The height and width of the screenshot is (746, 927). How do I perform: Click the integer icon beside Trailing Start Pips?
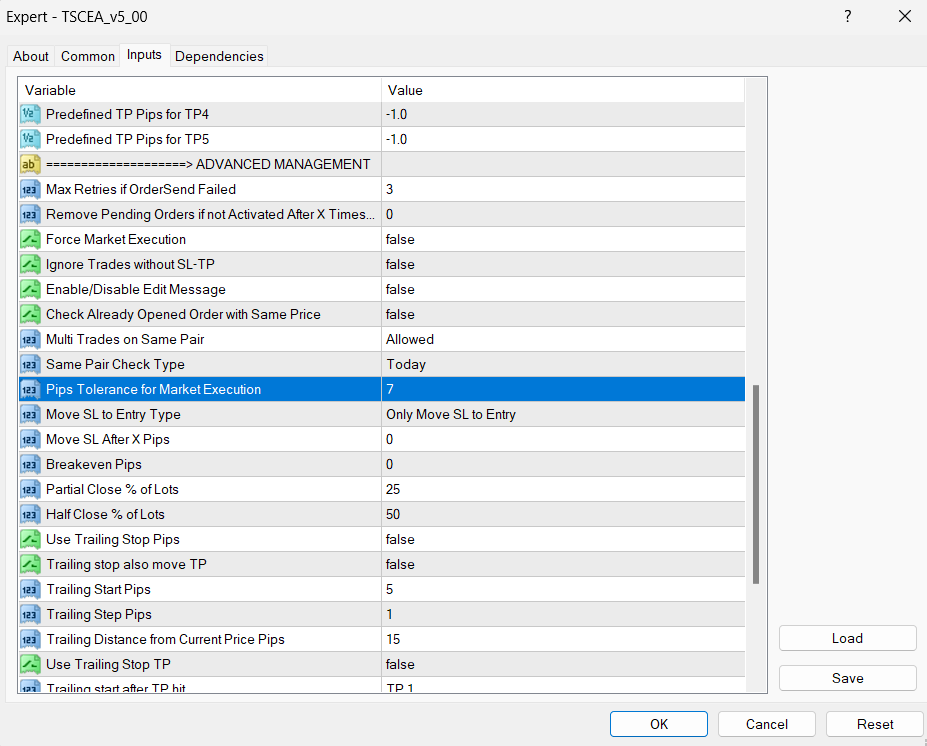(29, 589)
